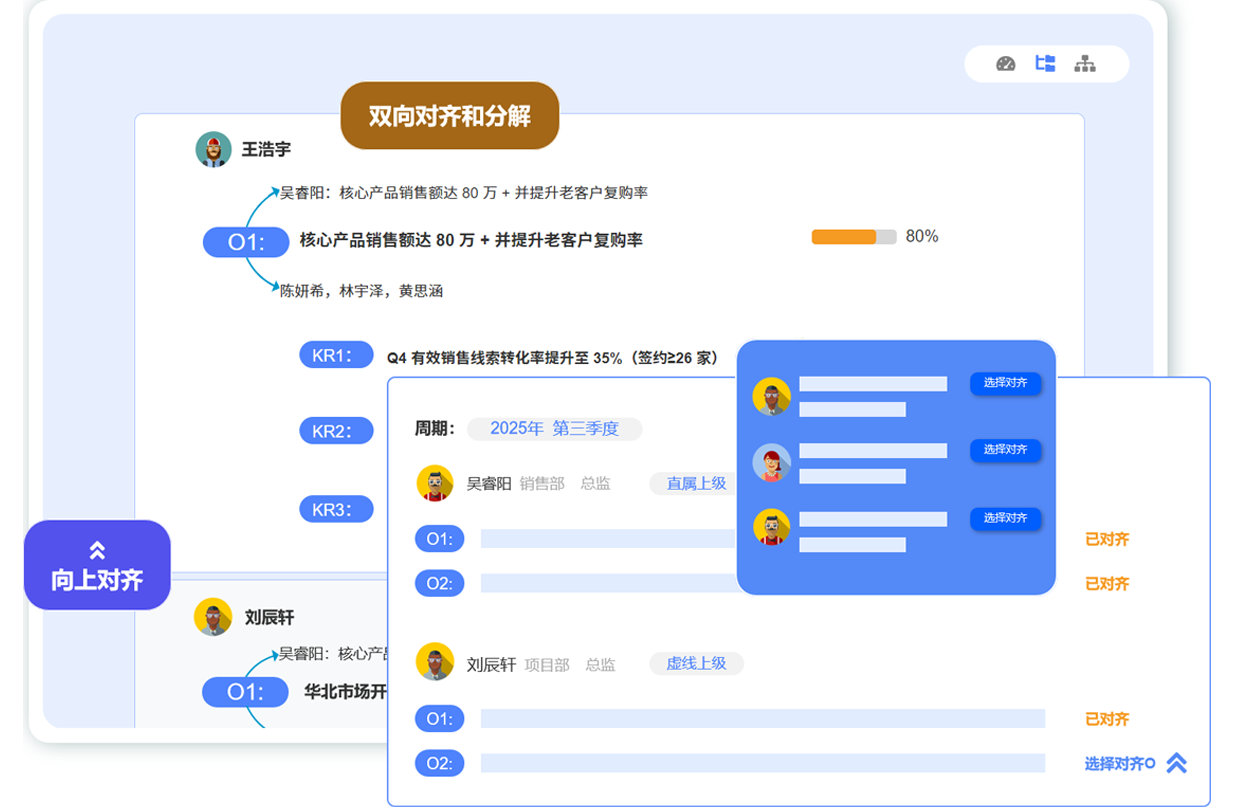Viewport: 1240px width, 812px height.
Task: Click the O1 objective badge under 王浩宇
Action: pos(245,242)
